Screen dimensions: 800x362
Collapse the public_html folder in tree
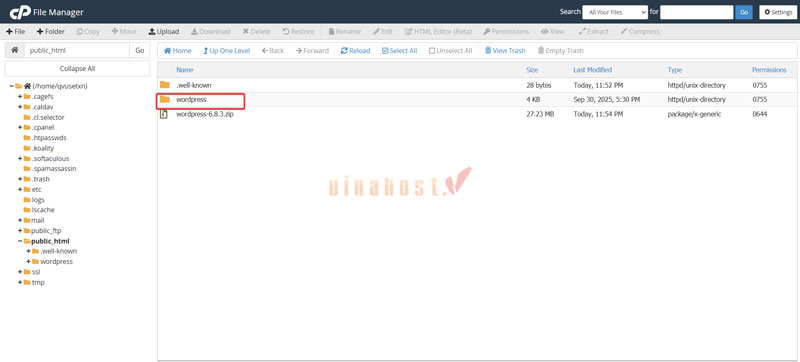tap(20, 241)
